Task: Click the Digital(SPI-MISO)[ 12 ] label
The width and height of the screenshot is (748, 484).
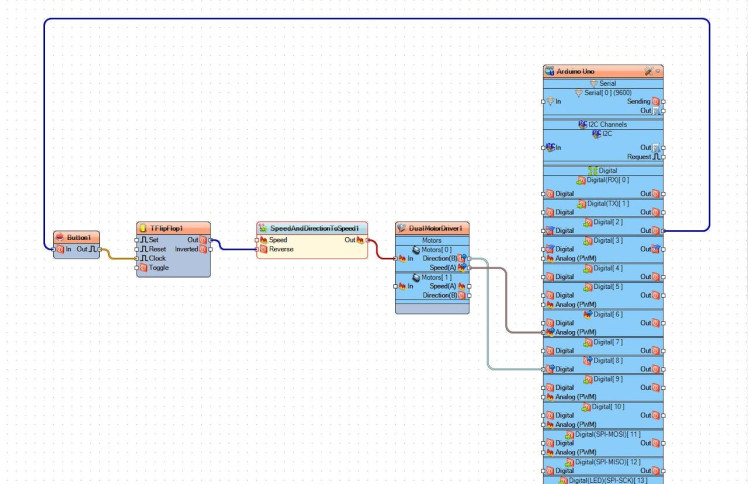Action: coord(608,462)
